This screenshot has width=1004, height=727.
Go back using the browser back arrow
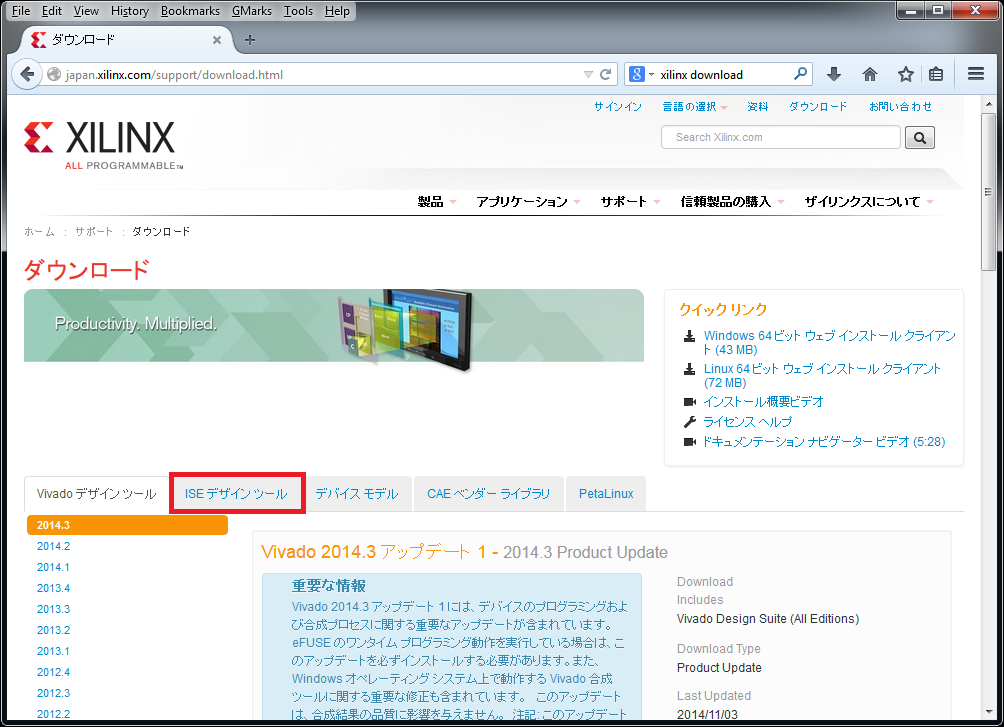[x=27, y=74]
